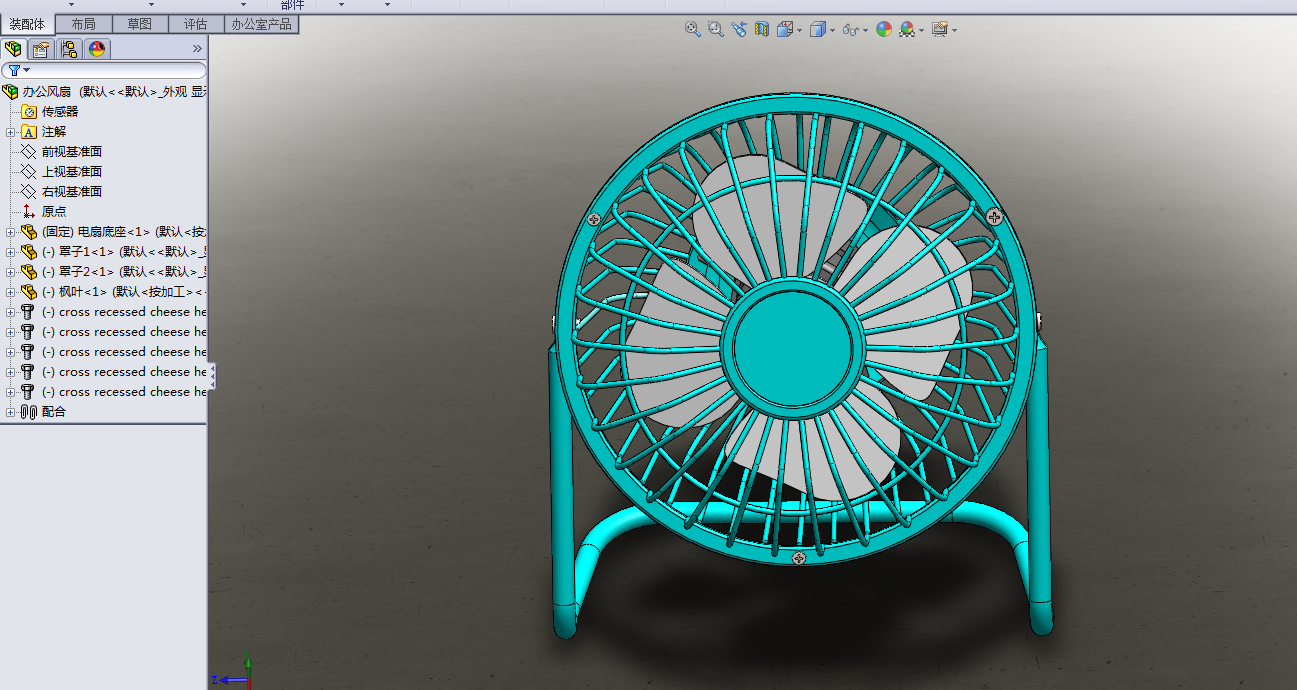Switch to the 办公室产品 tab

[262, 24]
